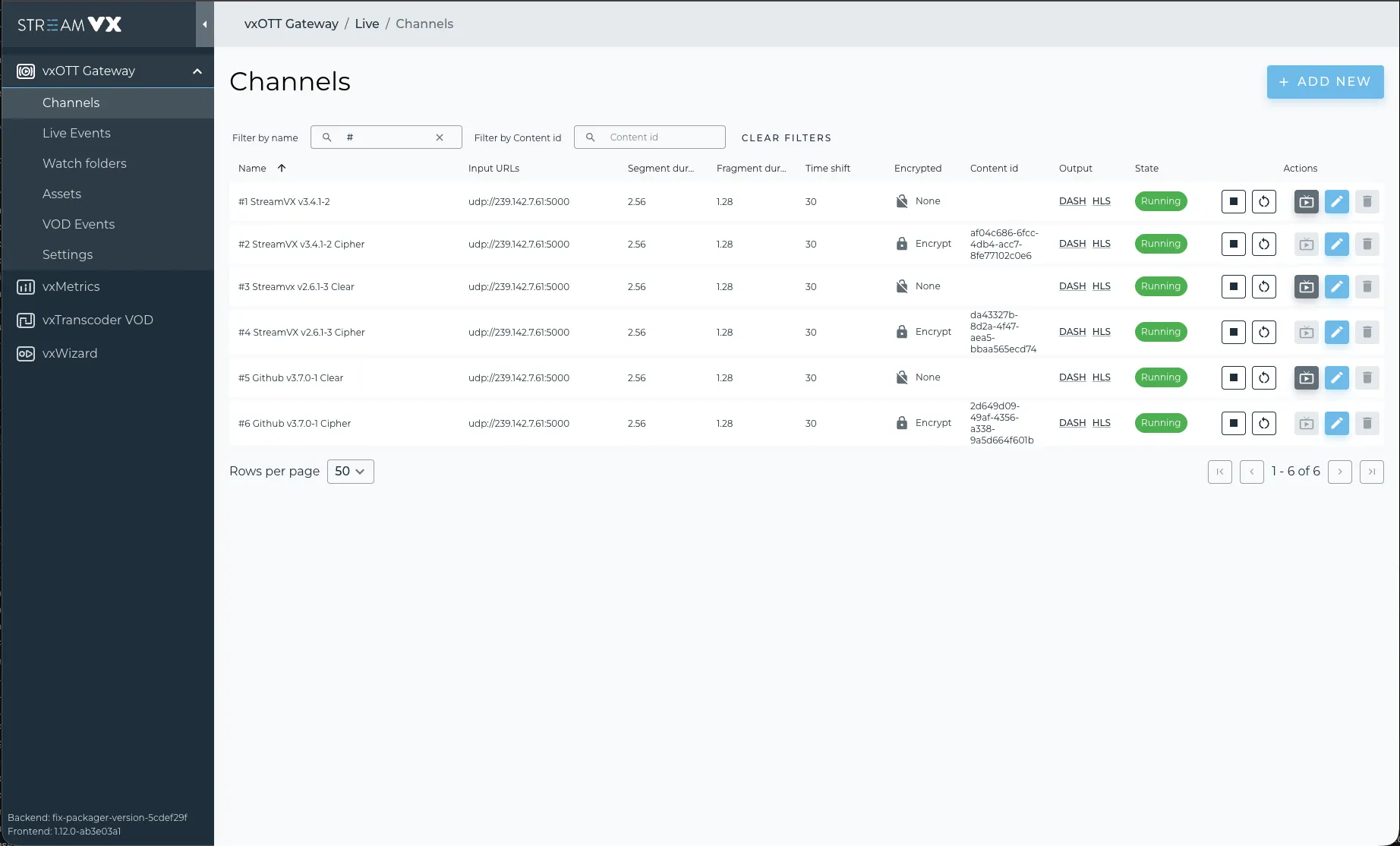Collapse the sidebar with the arrow handle
This screenshot has height=846, width=1400.
click(x=204, y=24)
